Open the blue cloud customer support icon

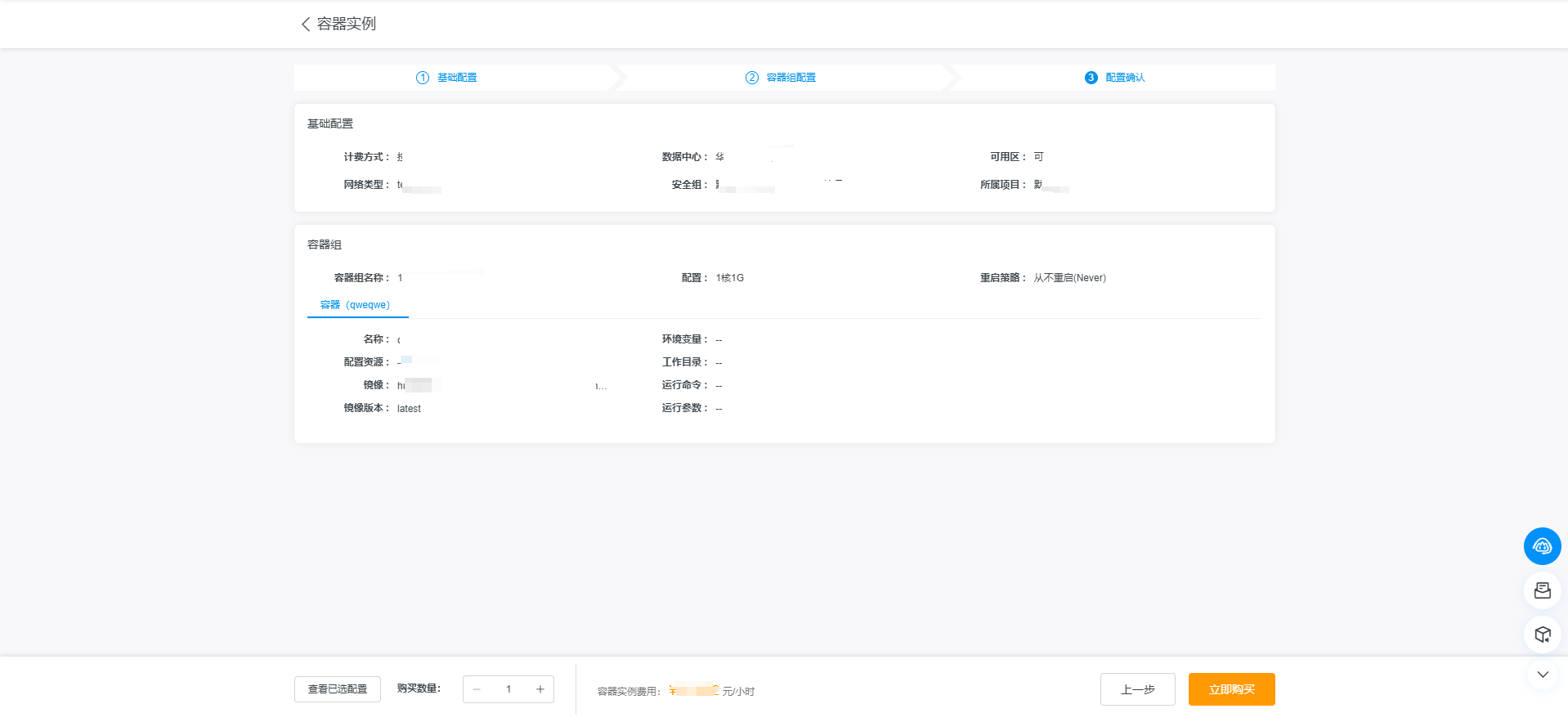click(x=1542, y=546)
